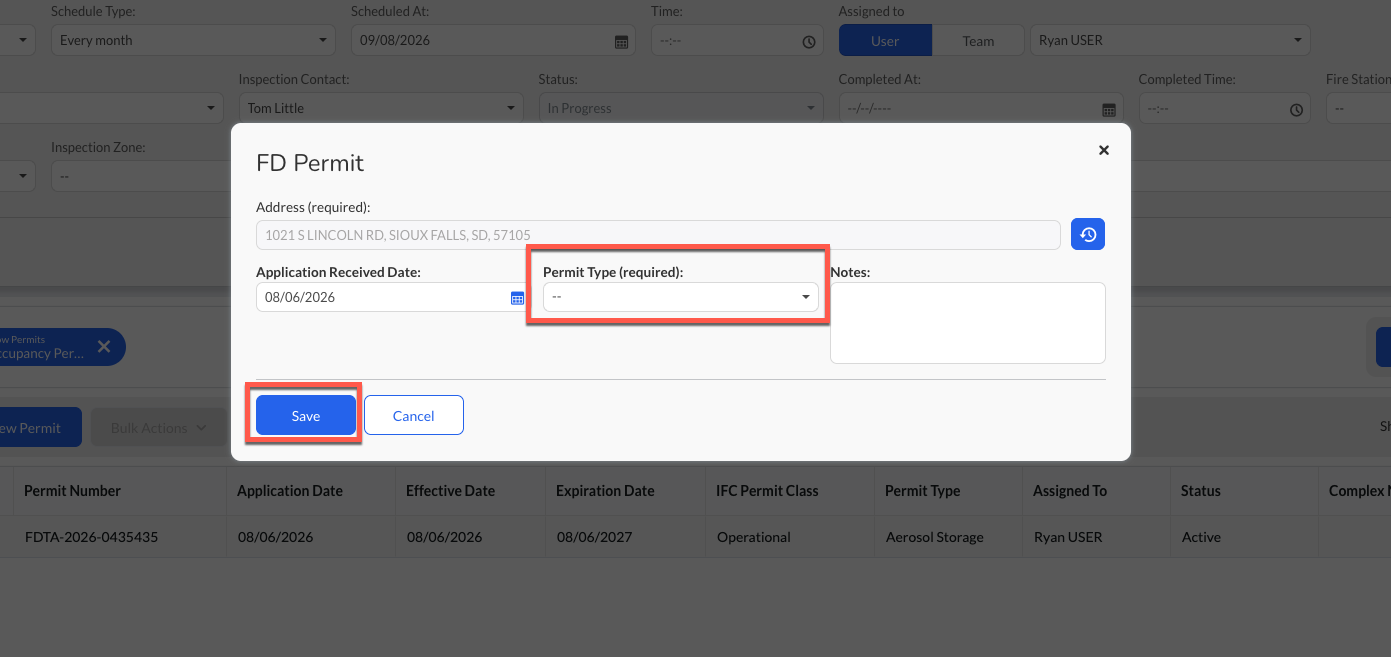Open the Status In Progress dropdown

pos(681,108)
